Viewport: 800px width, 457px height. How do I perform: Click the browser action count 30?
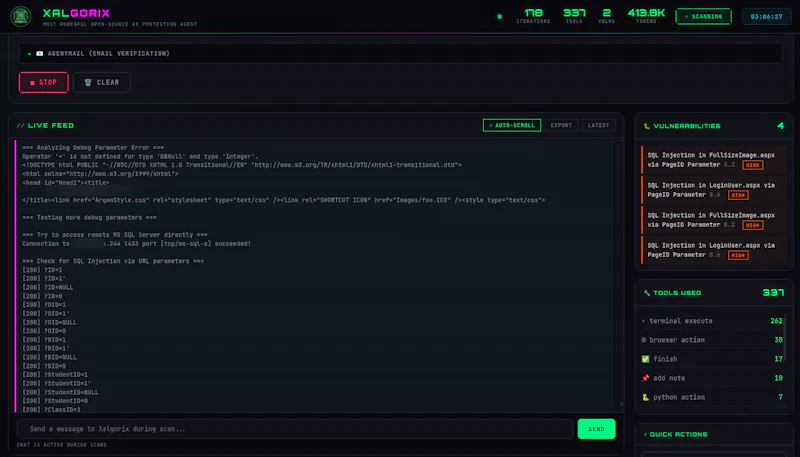[x=778, y=340]
